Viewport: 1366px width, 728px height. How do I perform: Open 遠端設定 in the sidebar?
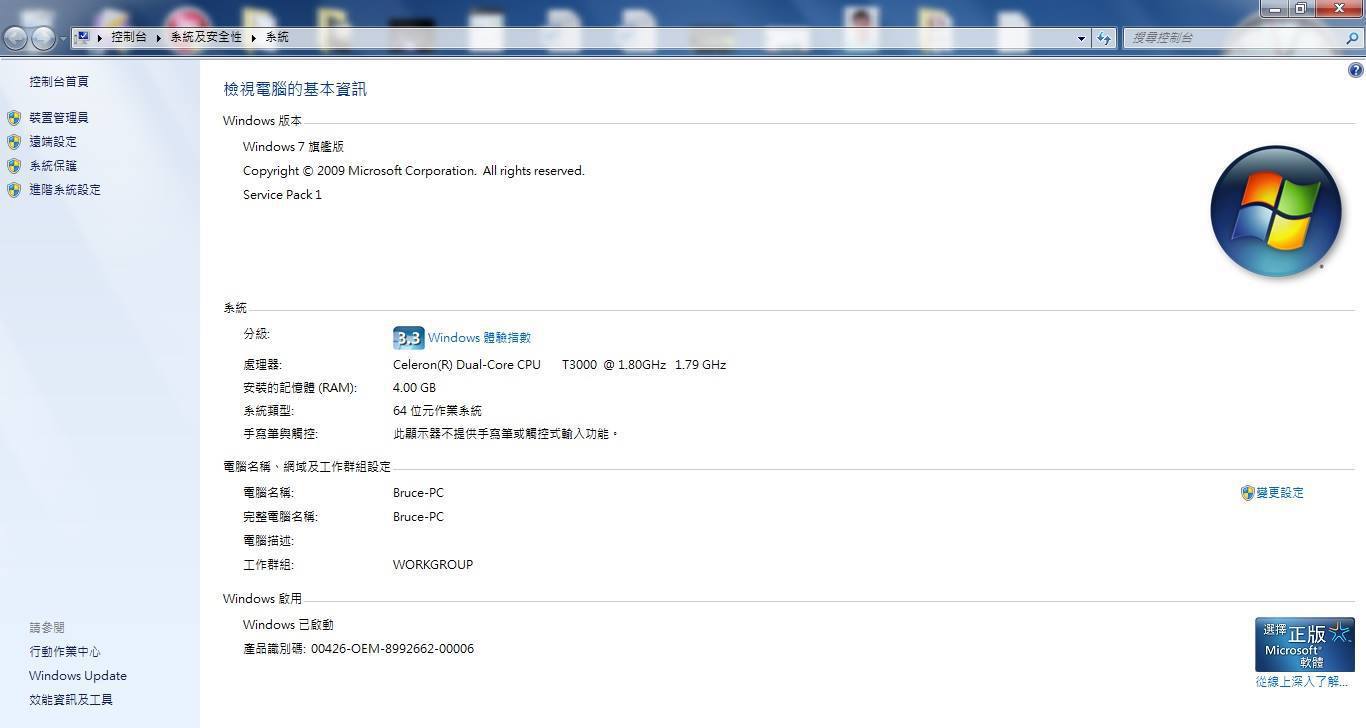(x=53, y=141)
